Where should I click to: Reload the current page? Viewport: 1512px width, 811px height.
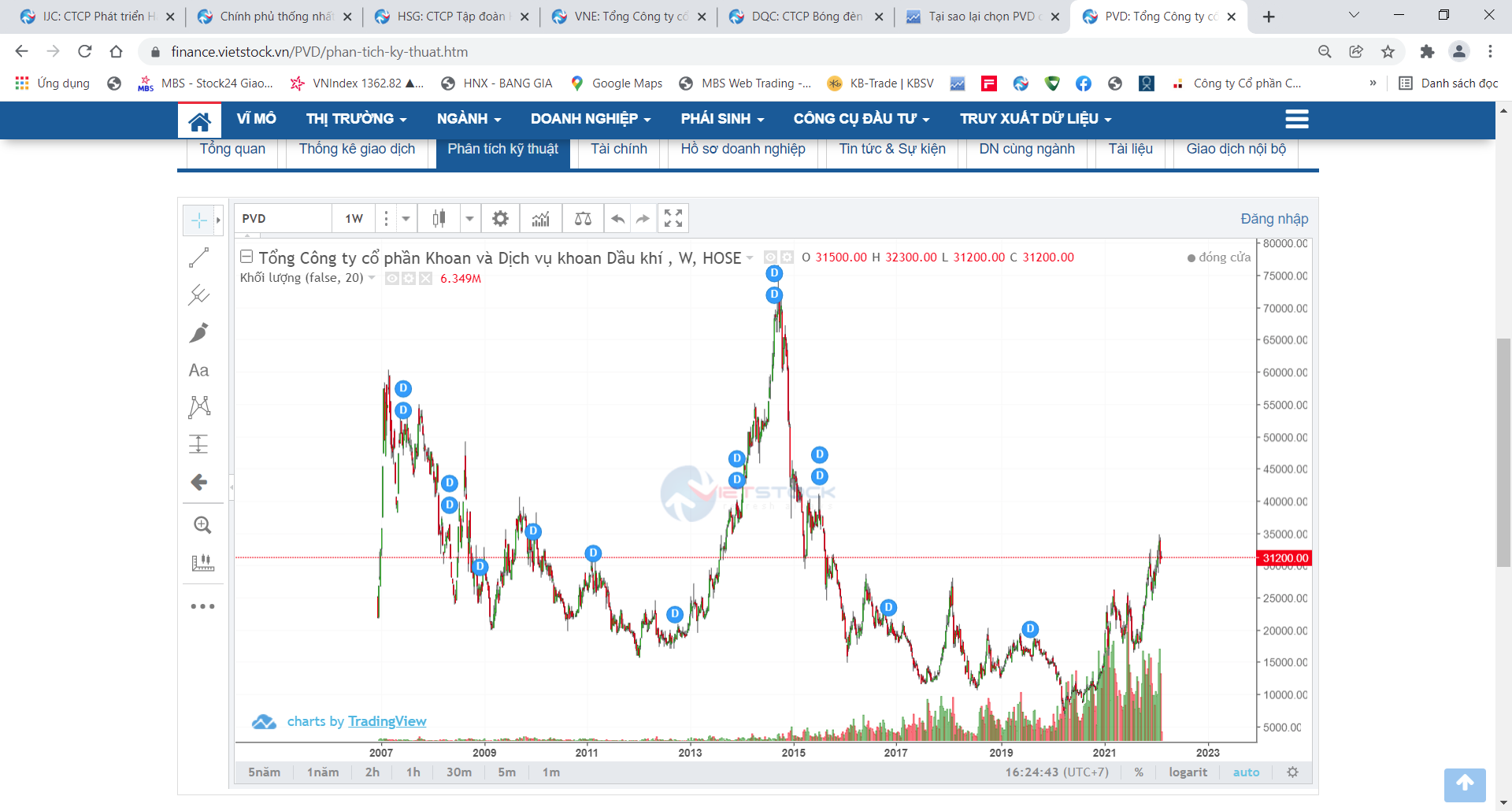click(x=85, y=52)
